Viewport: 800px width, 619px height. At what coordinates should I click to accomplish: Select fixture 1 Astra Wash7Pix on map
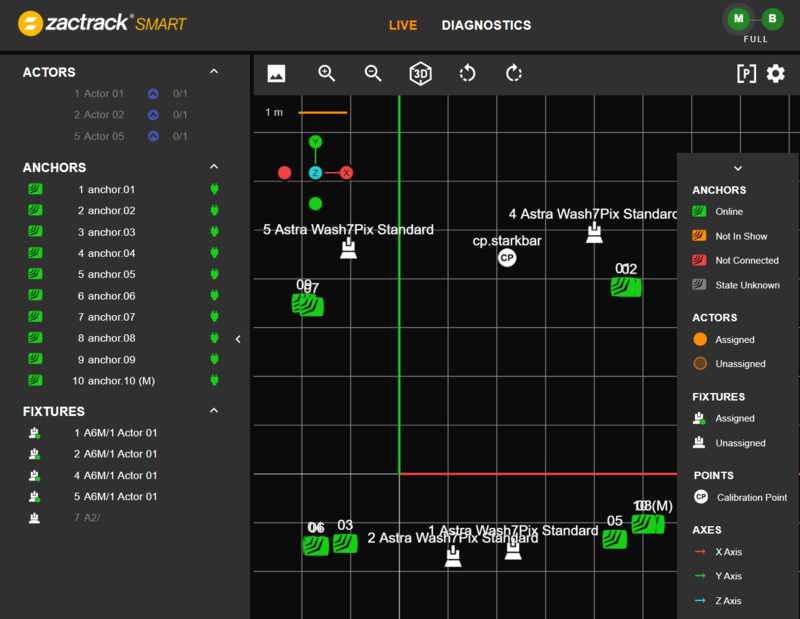[x=513, y=550]
